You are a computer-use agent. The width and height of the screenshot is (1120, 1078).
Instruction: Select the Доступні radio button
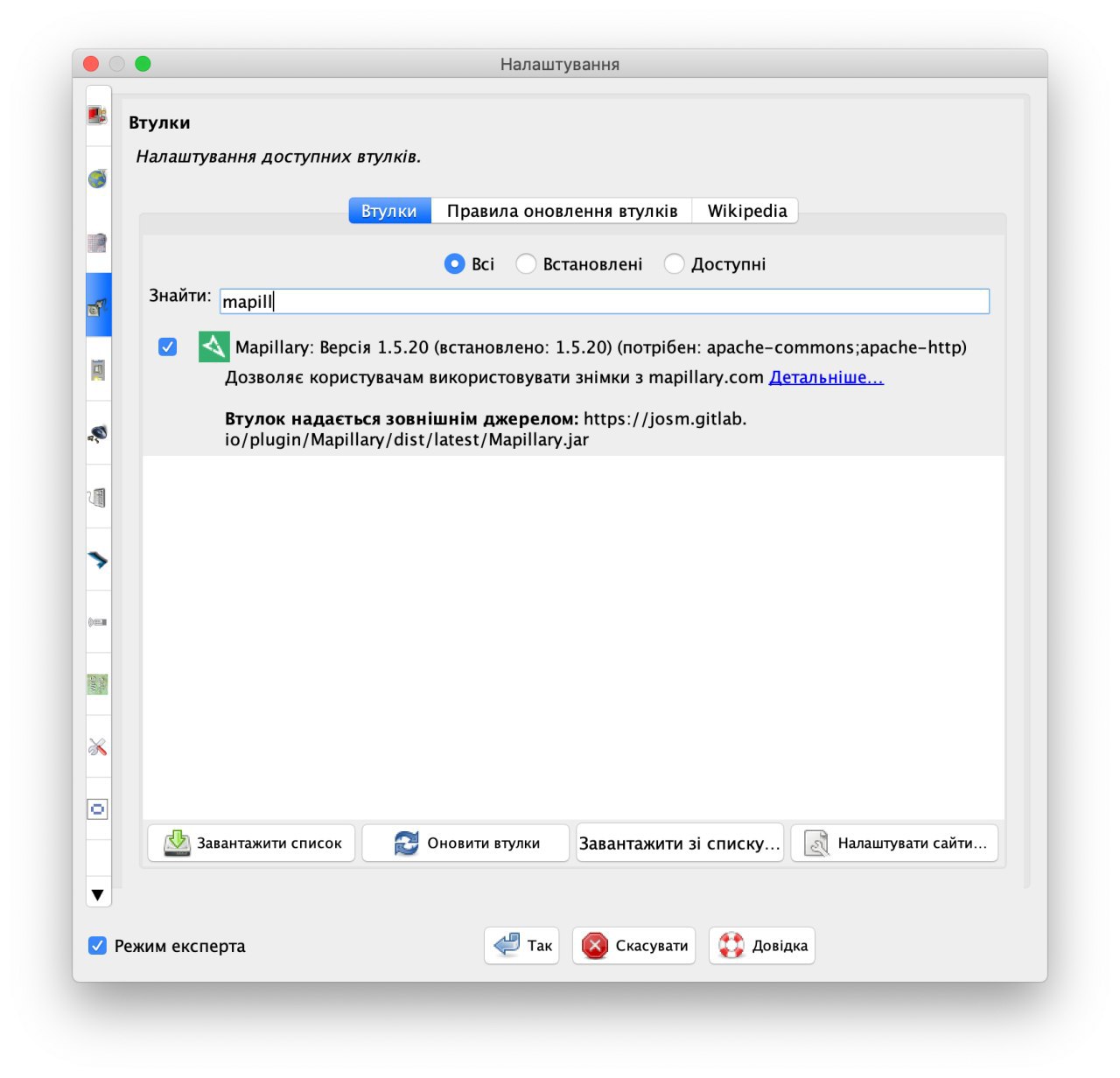(674, 264)
